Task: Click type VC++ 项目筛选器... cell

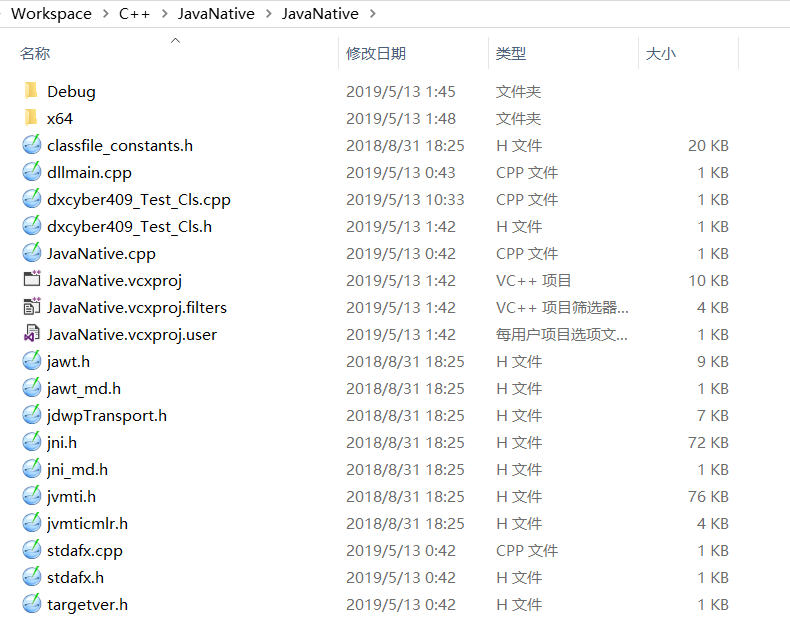Action: [x=562, y=307]
